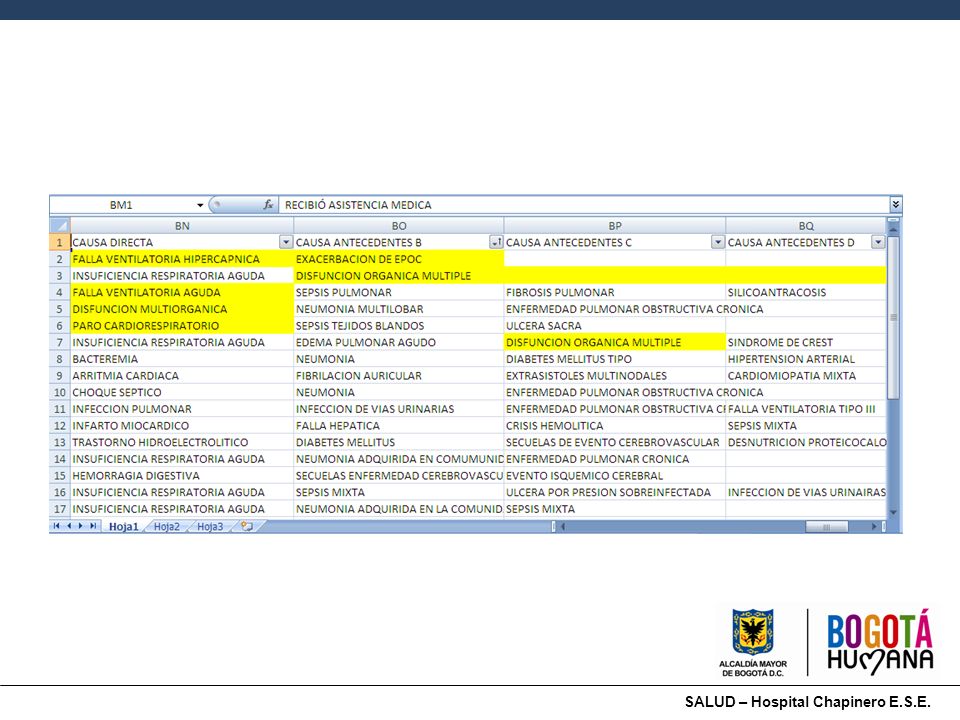Image resolution: width=960 pixels, height=720 pixels.
Task: Select column BO header
Action: coord(399,226)
